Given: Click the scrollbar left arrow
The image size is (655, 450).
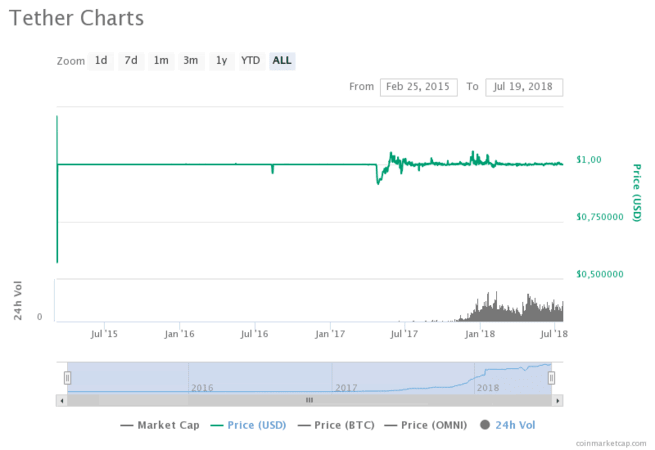Looking at the screenshot, I should 61,400.
